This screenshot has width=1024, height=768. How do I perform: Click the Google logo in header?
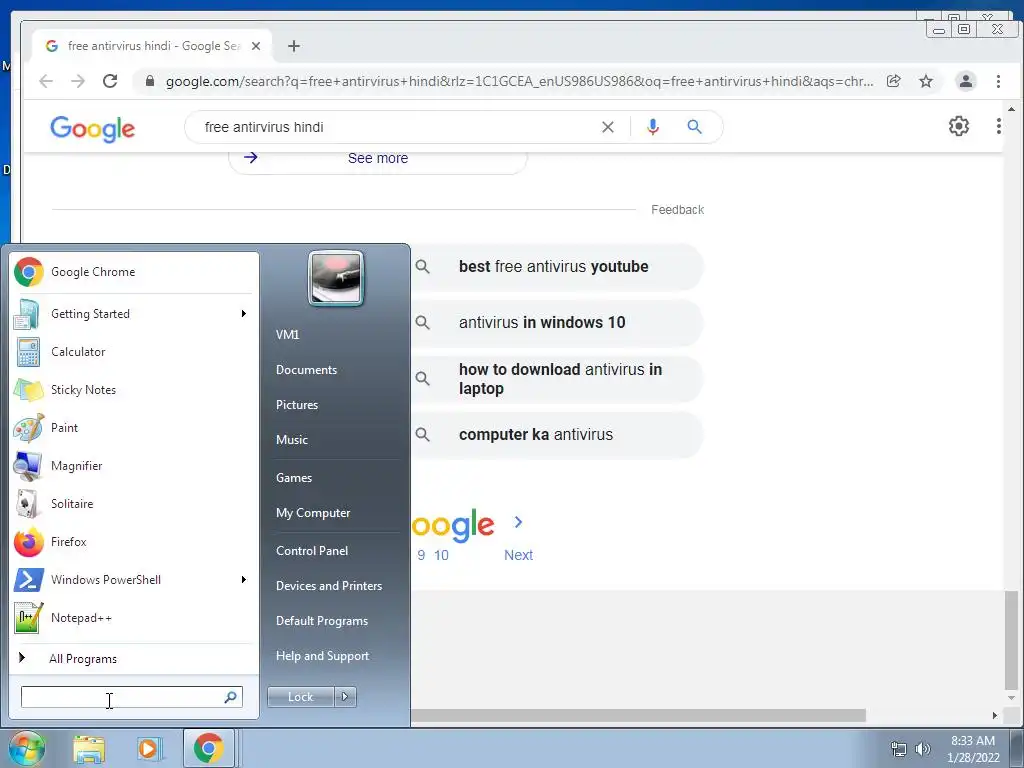93,128
